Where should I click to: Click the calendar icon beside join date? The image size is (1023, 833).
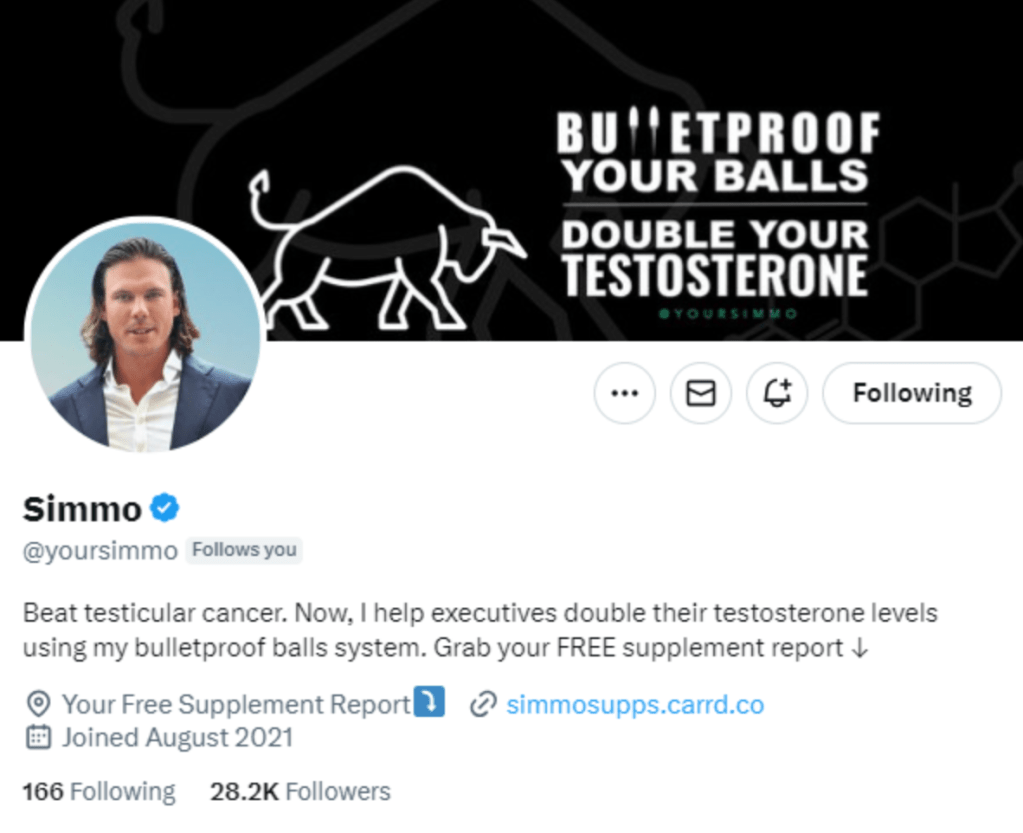click(x=38, y=738)
